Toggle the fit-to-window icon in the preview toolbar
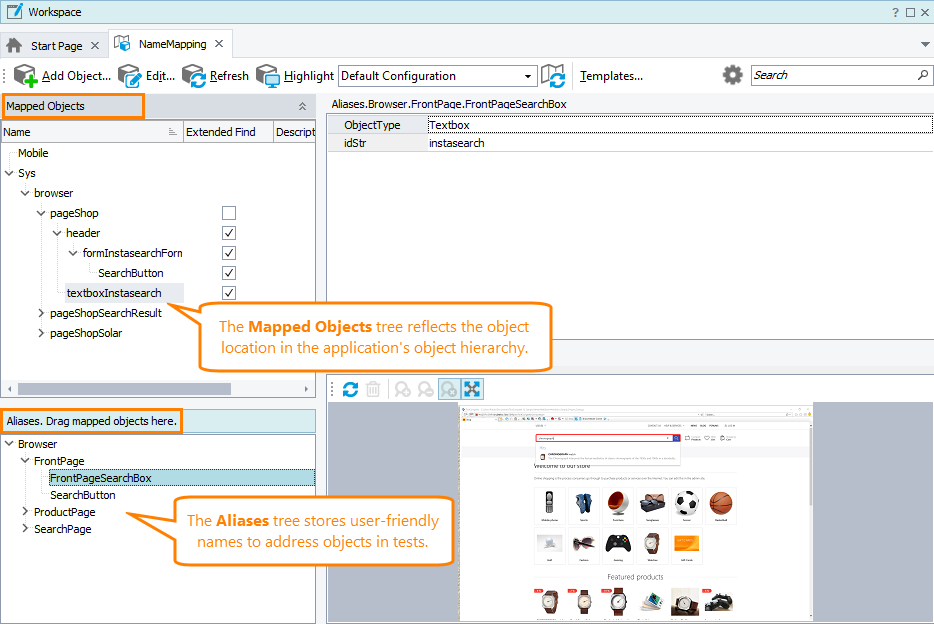The image size is (934, 624). [471, 389]
